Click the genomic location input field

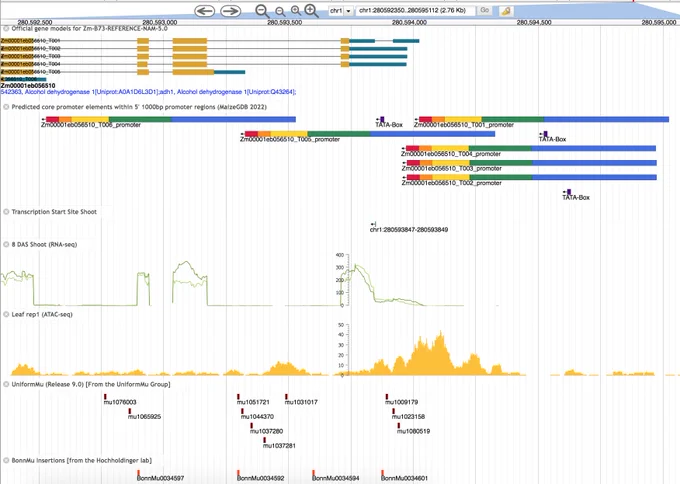pos(415,10)
